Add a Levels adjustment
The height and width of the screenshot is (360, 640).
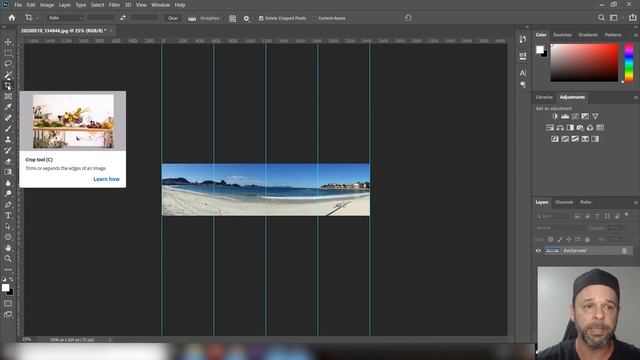pos(565,116)
